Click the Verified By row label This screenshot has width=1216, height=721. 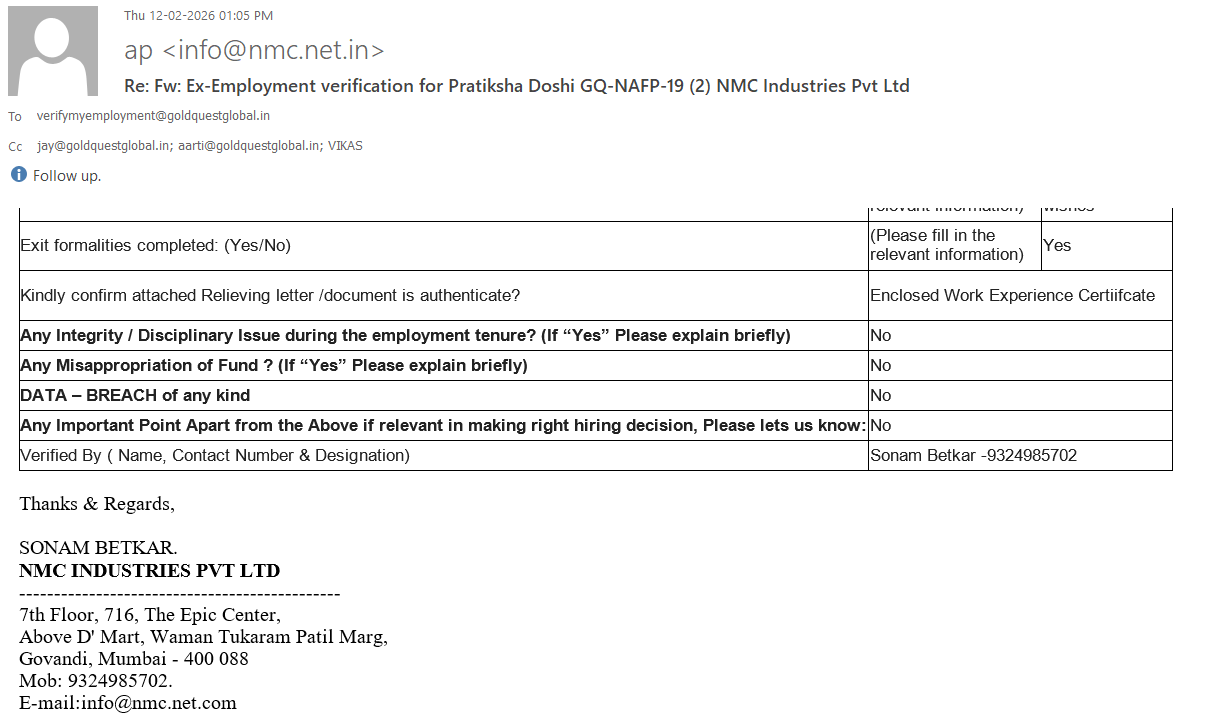coord(215,456)
